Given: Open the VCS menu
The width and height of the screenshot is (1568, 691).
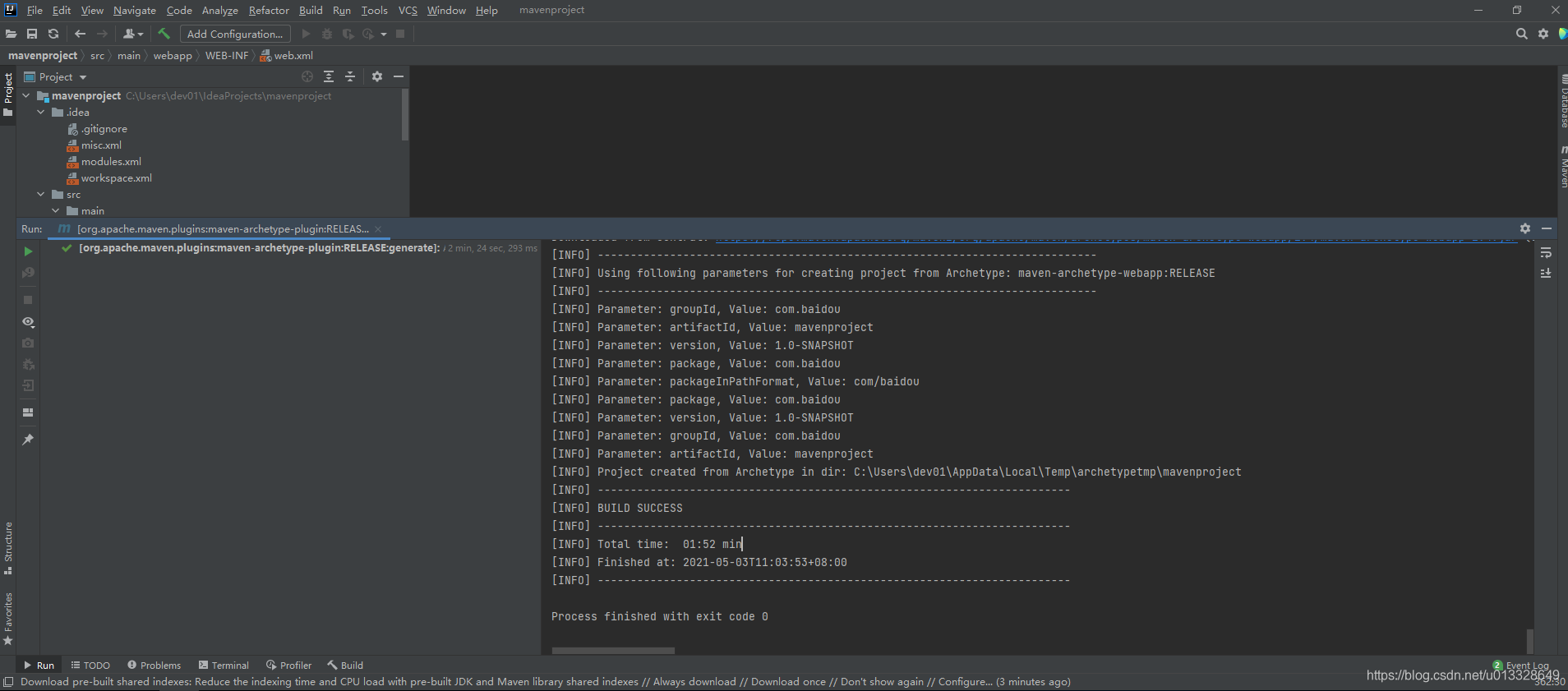Looking at the screenshot, I should click(x=408, y=10).
